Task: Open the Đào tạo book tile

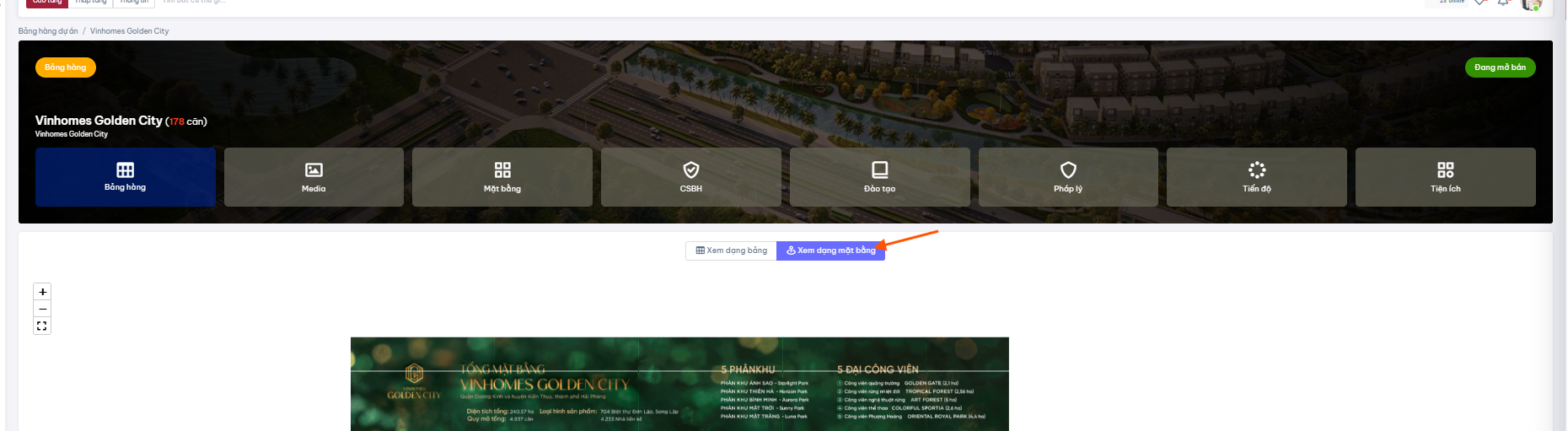Action: tap(879, 177)
